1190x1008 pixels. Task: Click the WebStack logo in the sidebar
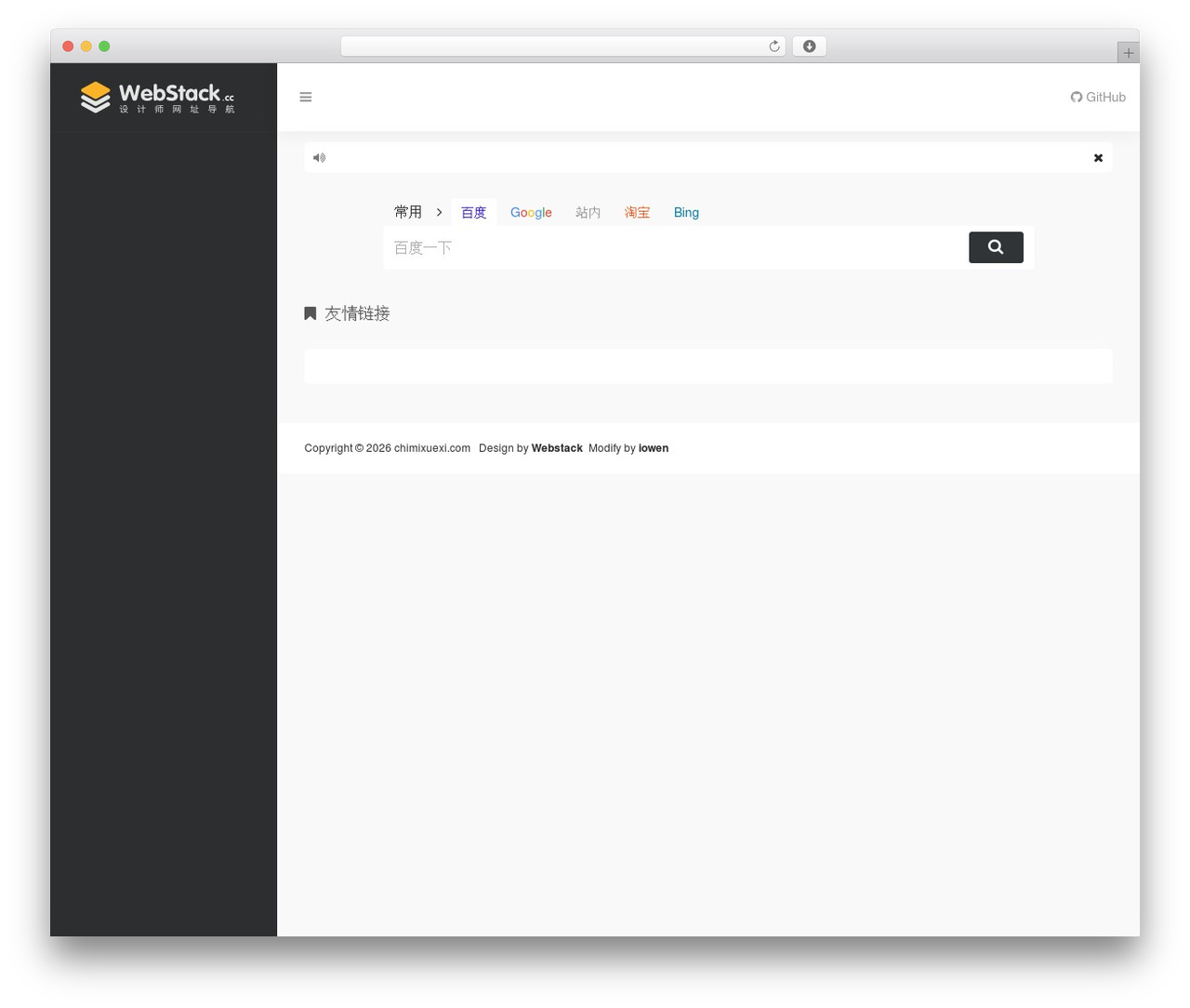pos(157,97)
